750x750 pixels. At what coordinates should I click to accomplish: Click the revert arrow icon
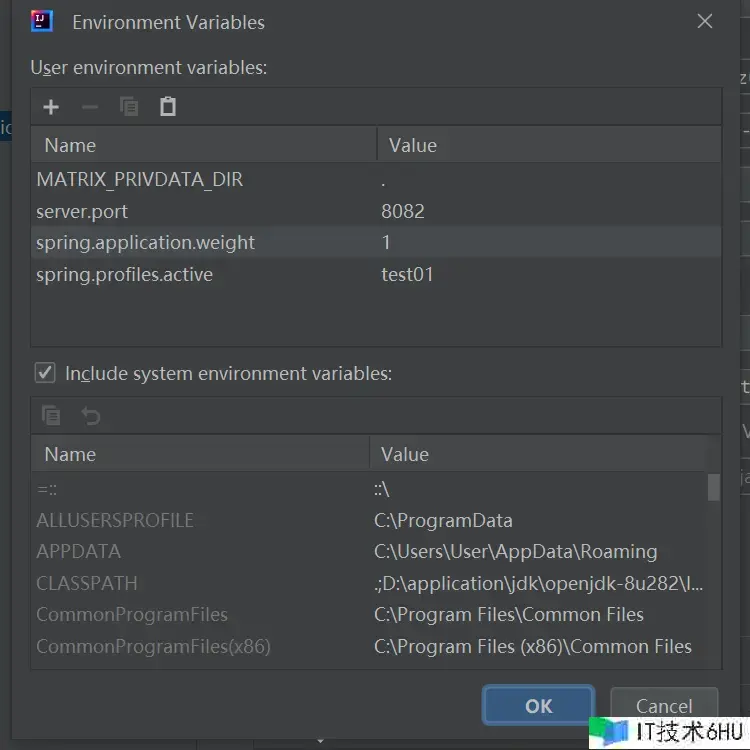(91, 416)
